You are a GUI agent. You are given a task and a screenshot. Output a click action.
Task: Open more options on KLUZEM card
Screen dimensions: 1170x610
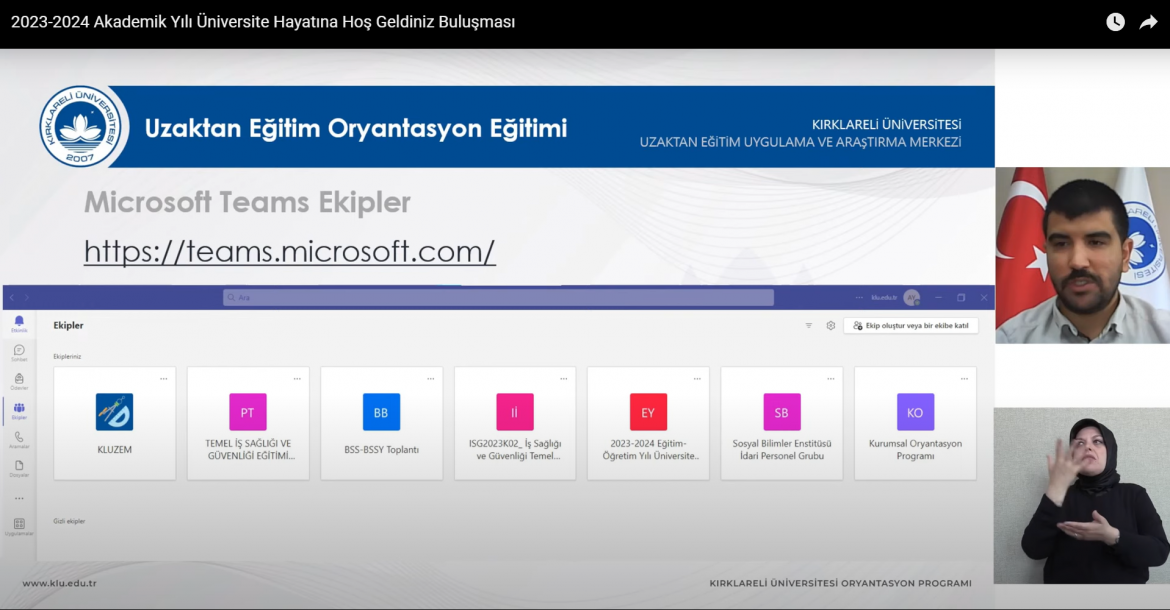click(x=163, y=379)
